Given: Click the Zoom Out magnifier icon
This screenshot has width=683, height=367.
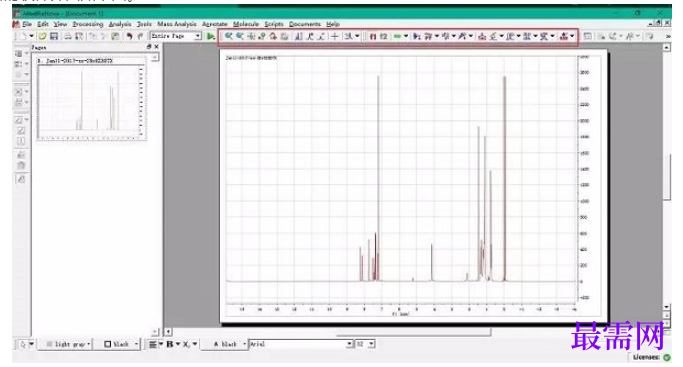Looking at the screenshot, I should click(x=240, y=36).
